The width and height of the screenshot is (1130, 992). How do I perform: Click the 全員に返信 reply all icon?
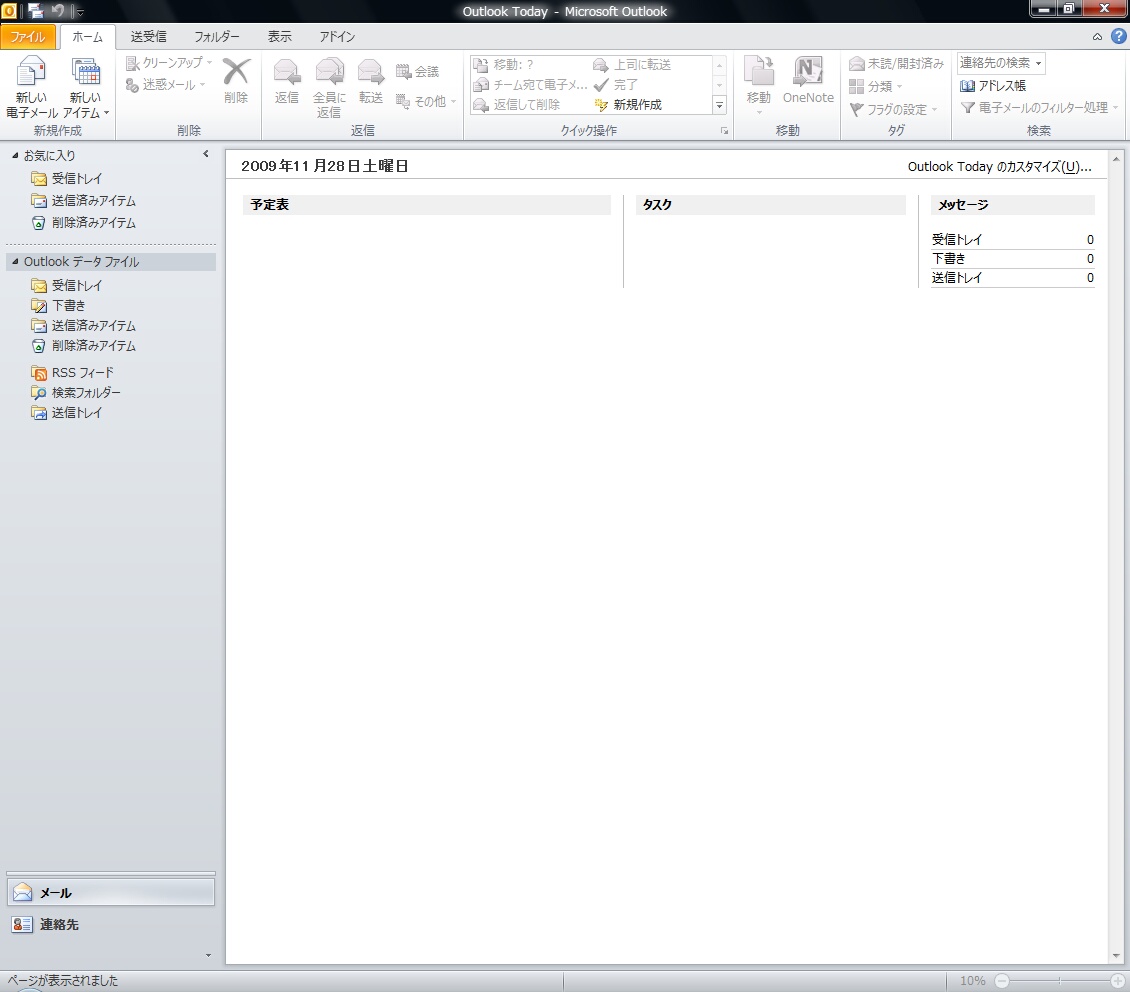329,73
